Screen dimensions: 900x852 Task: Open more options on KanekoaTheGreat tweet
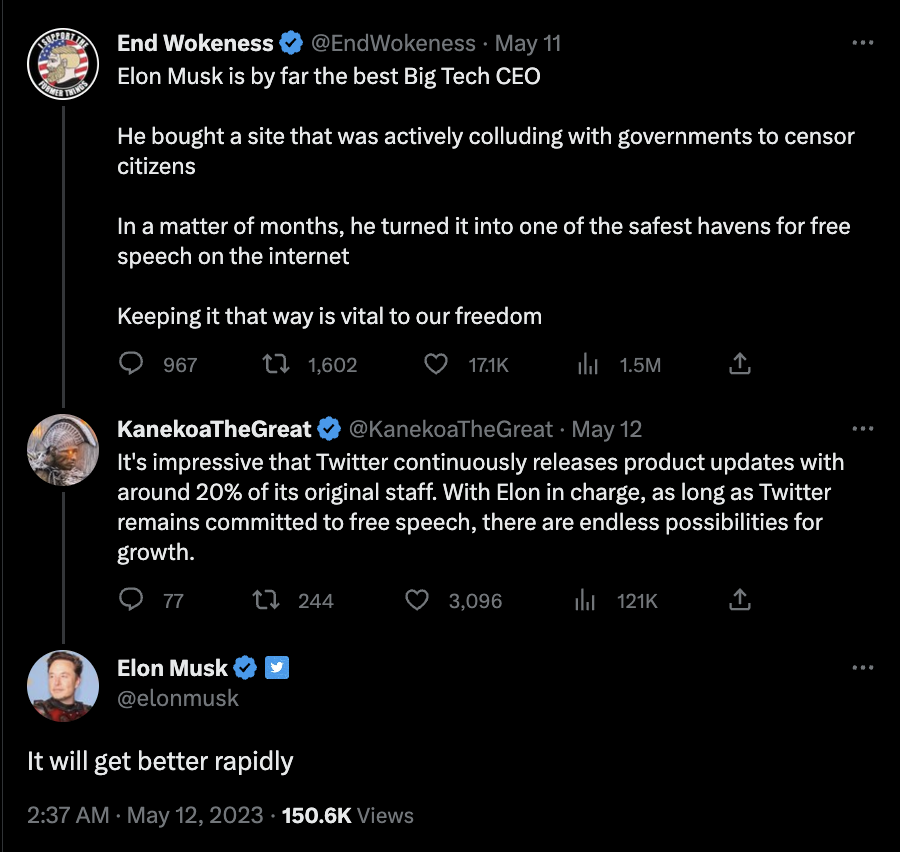(x=862, y=429)
